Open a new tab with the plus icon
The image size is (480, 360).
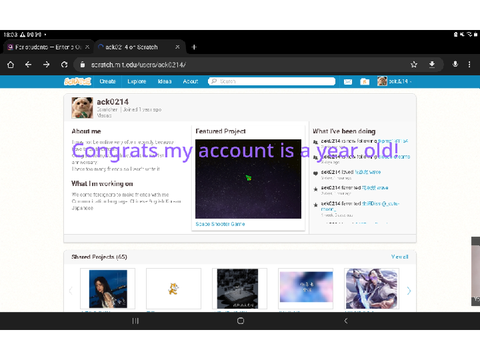pyautogui.click(x=194, y=47)
